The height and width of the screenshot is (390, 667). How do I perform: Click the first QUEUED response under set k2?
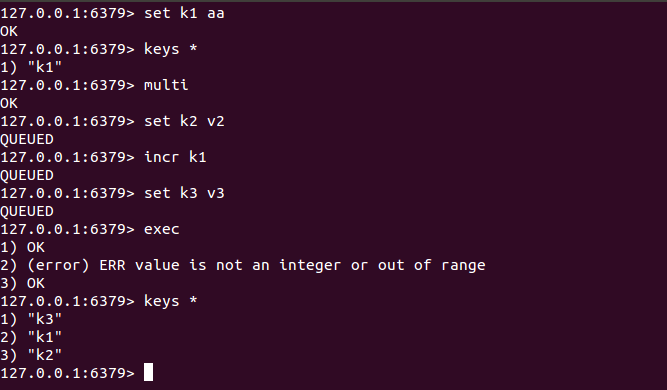point(27,139)
